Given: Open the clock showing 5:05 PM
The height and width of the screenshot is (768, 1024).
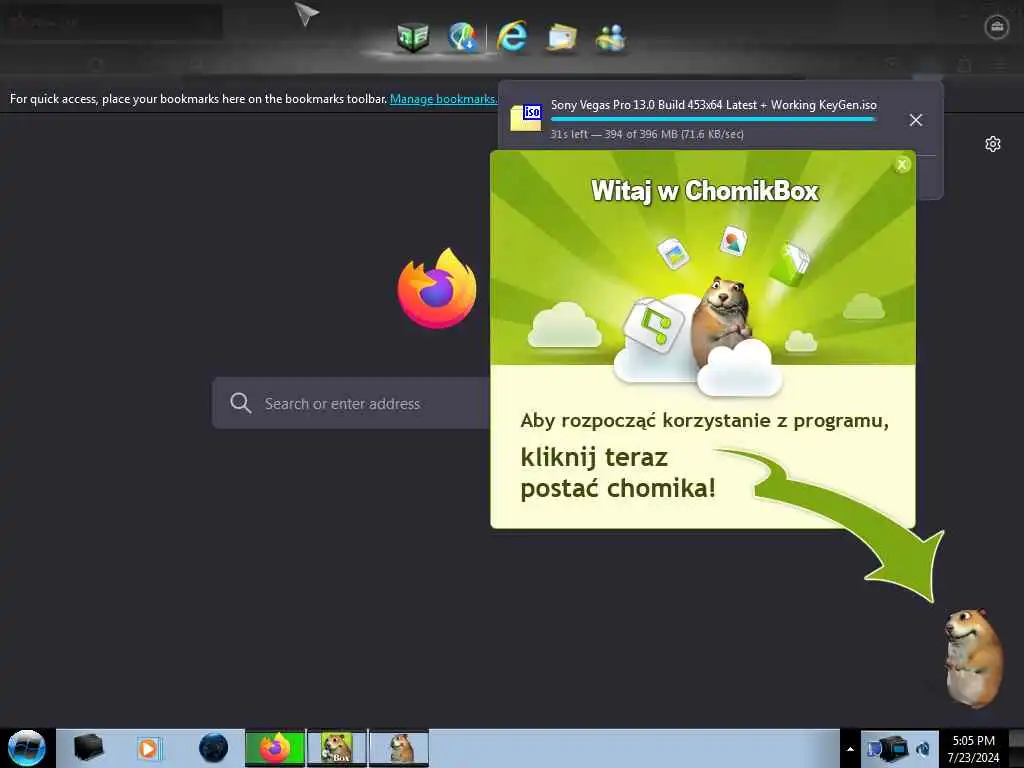Looking at the screenshot, I should pos(973,749).
